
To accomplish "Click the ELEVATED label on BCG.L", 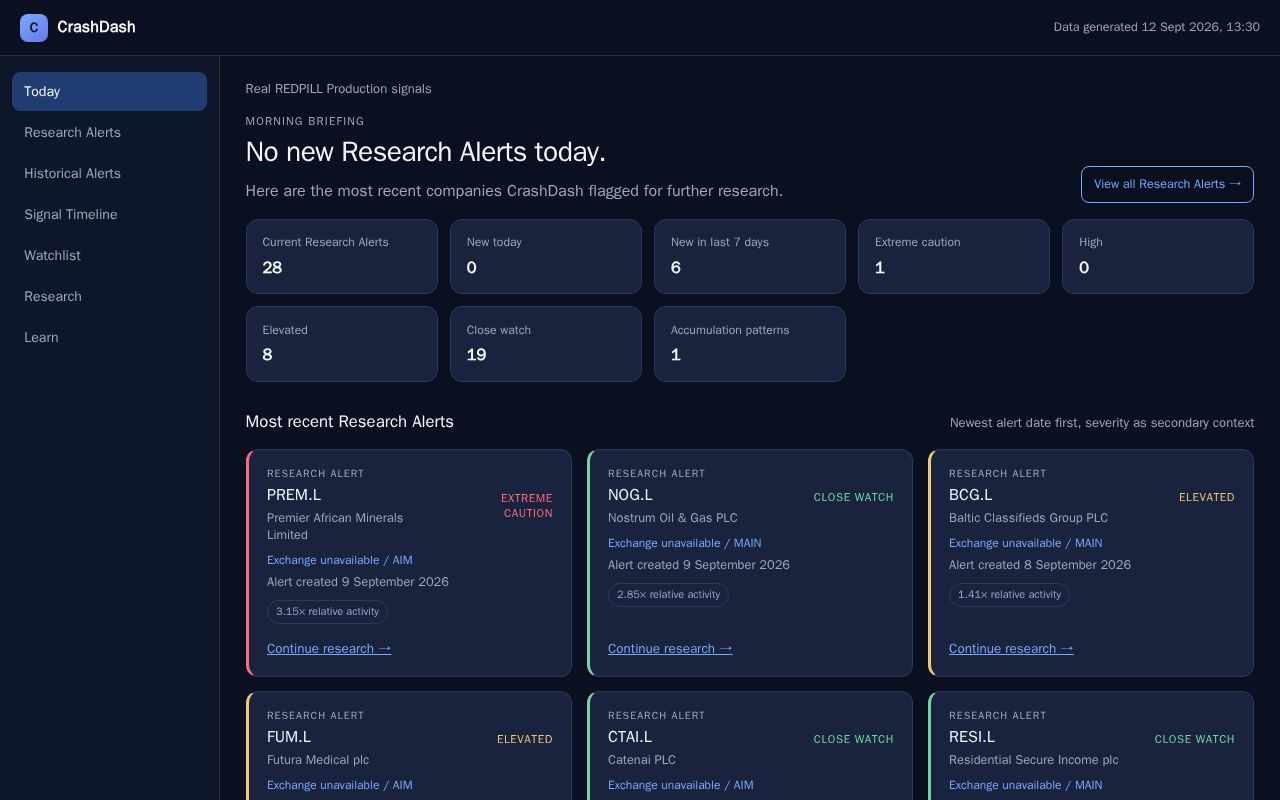I will tap(1207, 497).
